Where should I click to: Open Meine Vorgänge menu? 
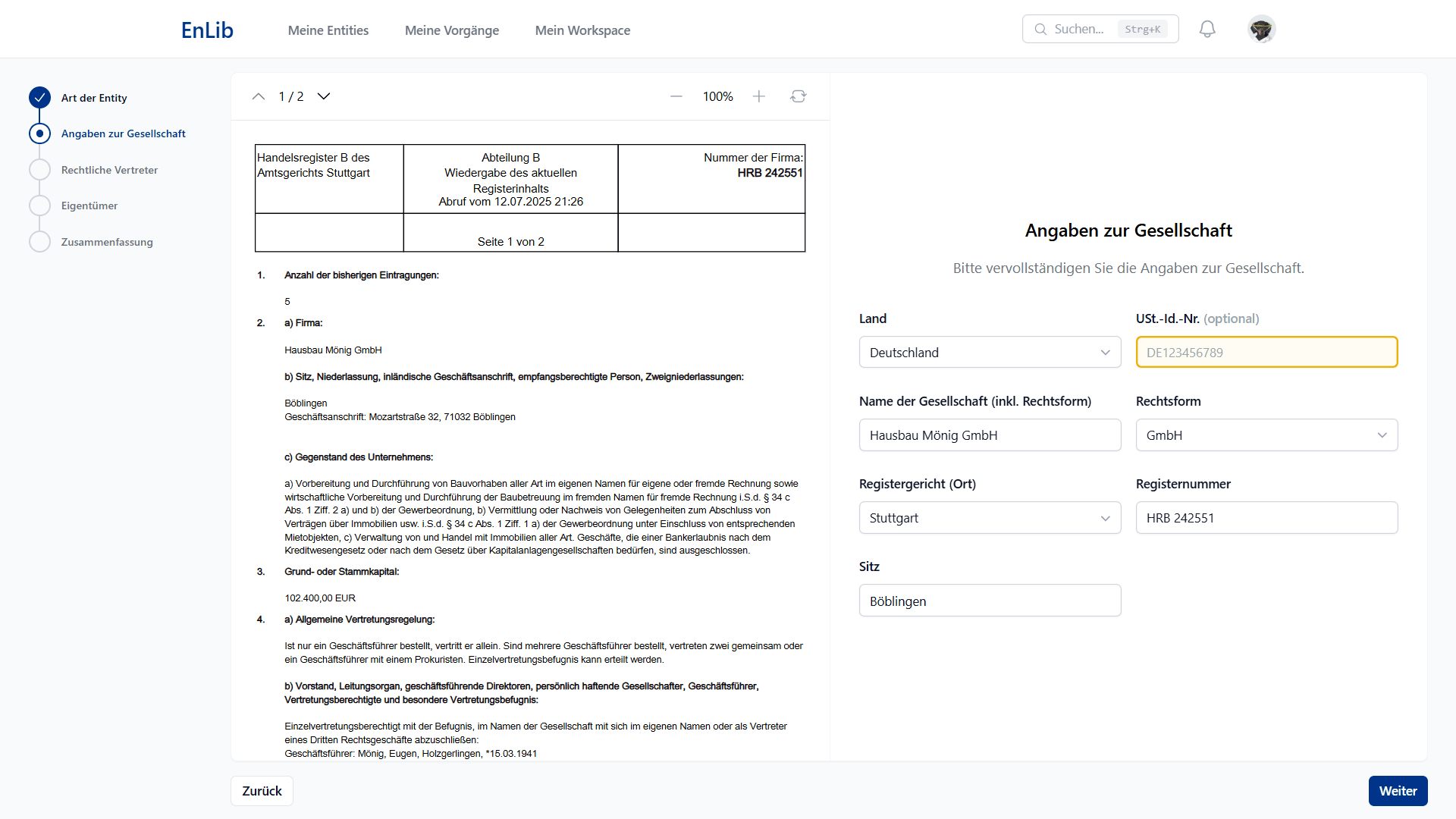coord(452,30)
